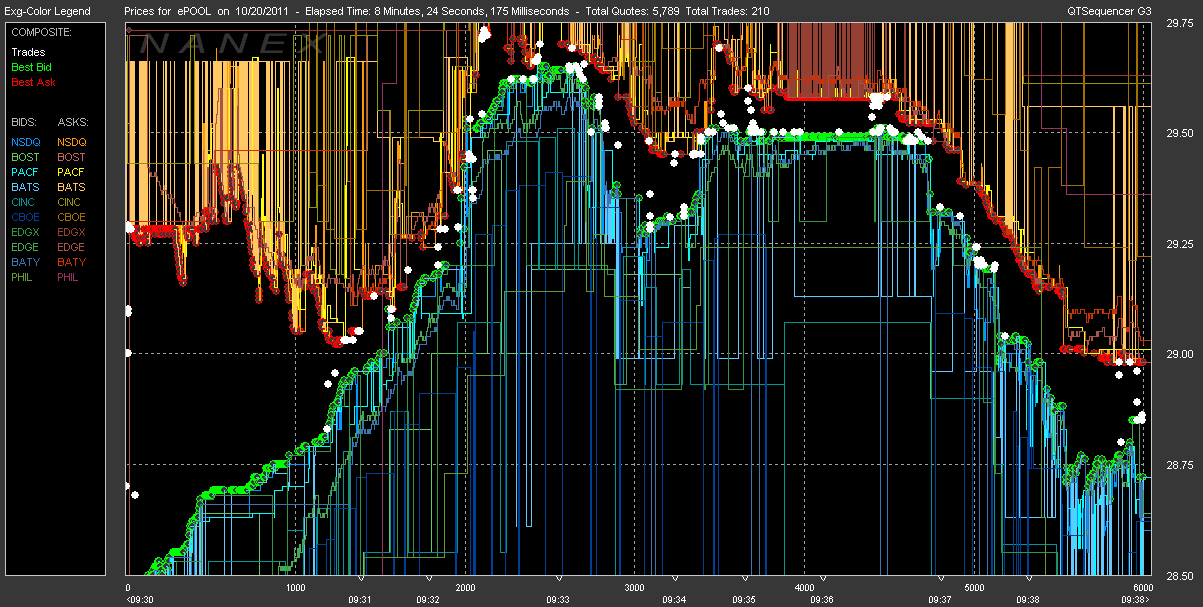Click CINC in the ASKS column

70,202
